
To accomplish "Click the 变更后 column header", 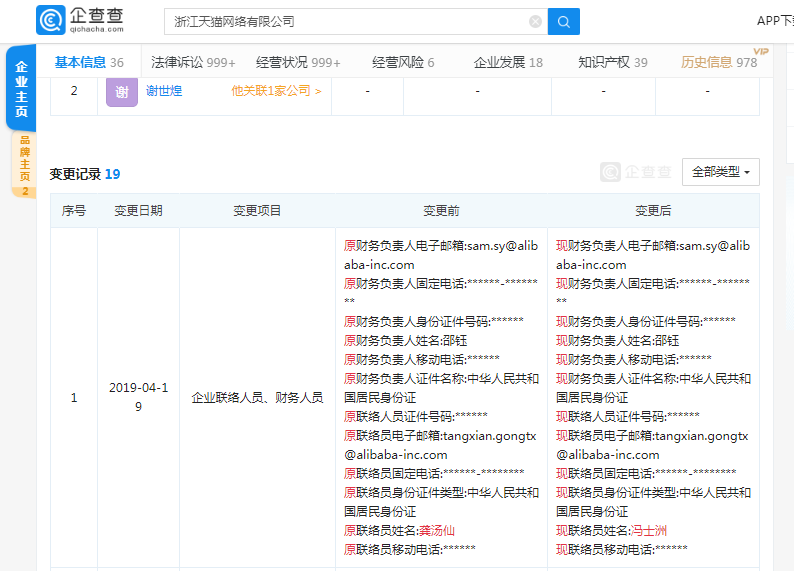I will coord(653,211).
